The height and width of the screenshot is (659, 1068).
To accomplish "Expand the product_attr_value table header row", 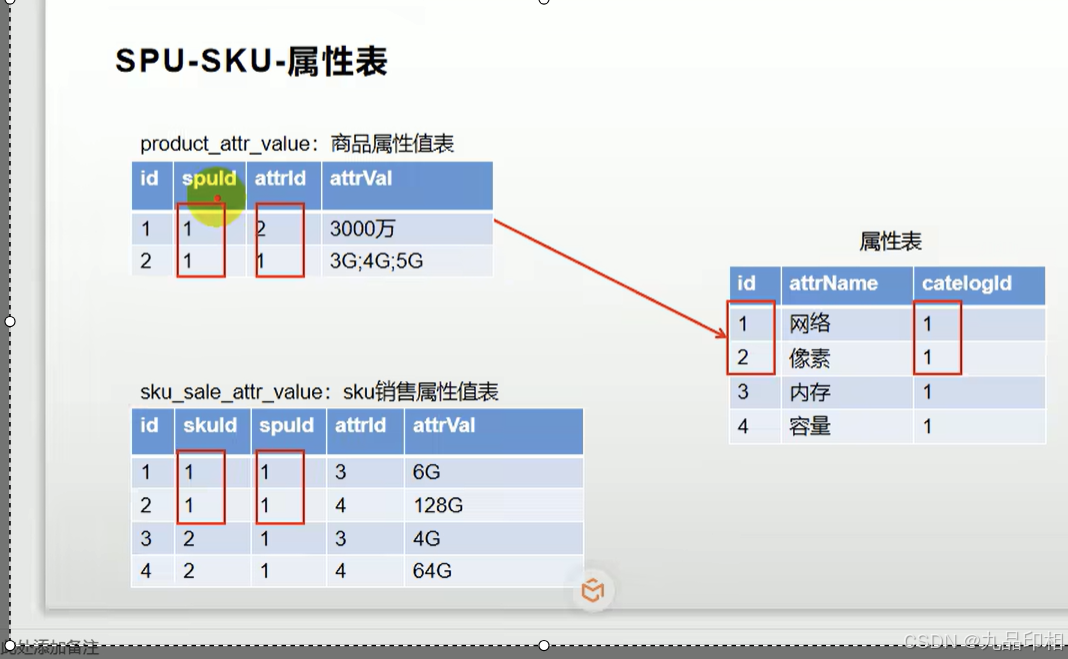I will [x=310, y=185].
